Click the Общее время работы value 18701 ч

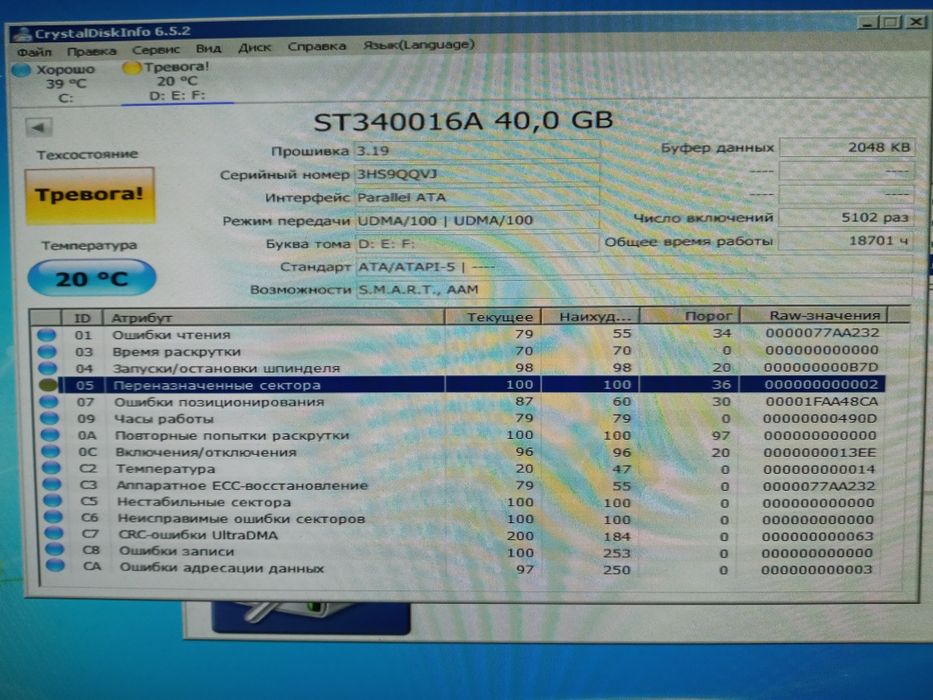pos(846,240)
